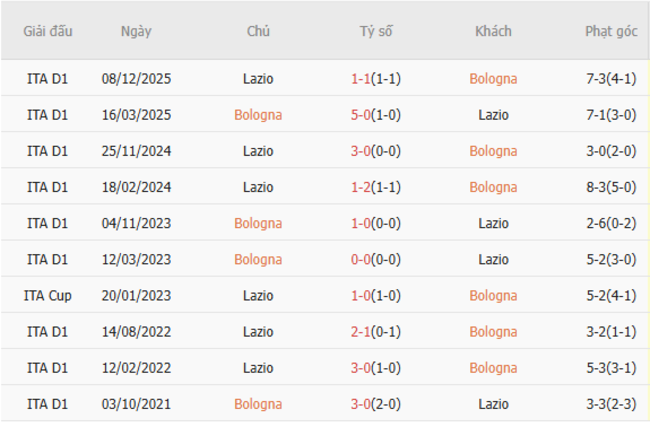Click the "Tỷ số" column header
Screen dimensions: 650x427
pos(376,31)
